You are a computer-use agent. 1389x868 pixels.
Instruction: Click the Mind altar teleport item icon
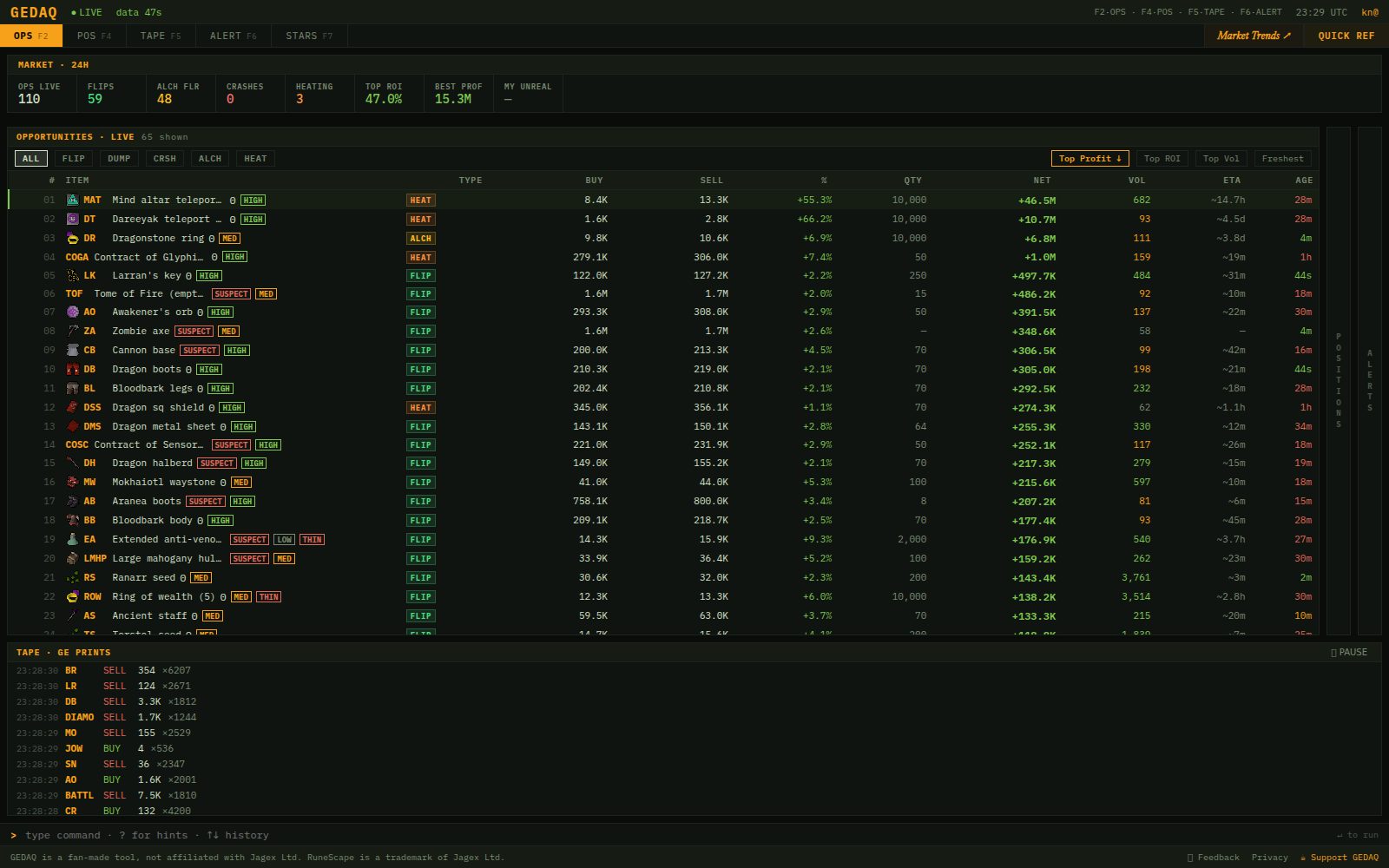(x=73, y=200)
